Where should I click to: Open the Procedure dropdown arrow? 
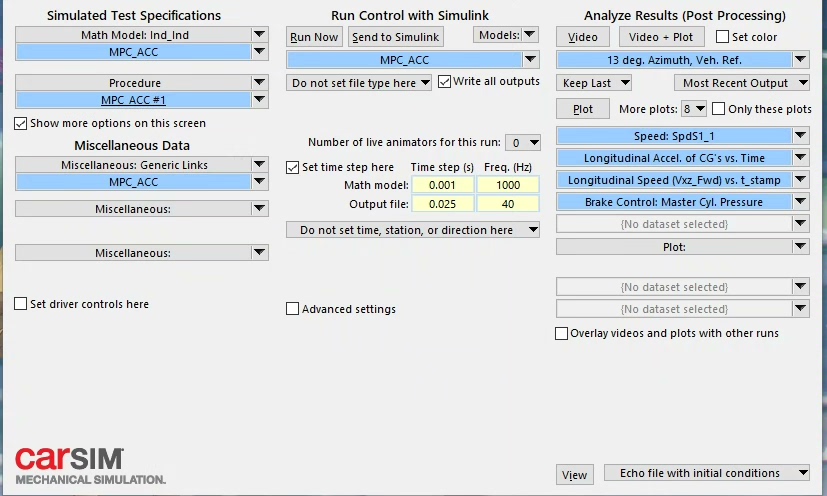point(259,83)
